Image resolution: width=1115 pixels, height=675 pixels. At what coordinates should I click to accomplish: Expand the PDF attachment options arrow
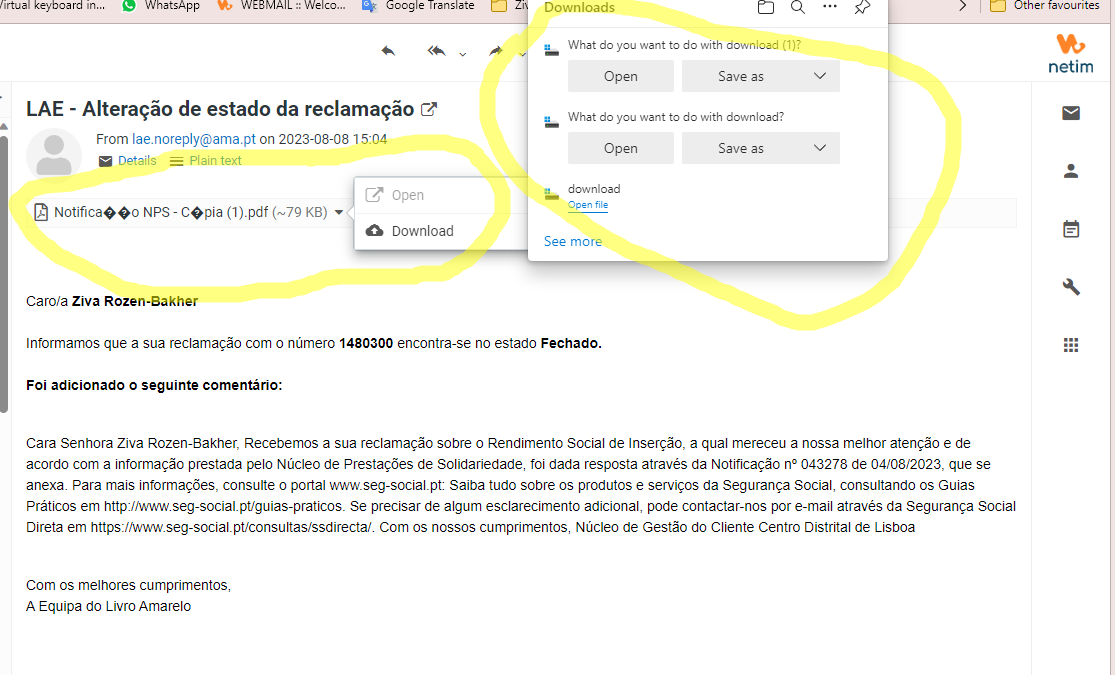[x=338, y=213]
